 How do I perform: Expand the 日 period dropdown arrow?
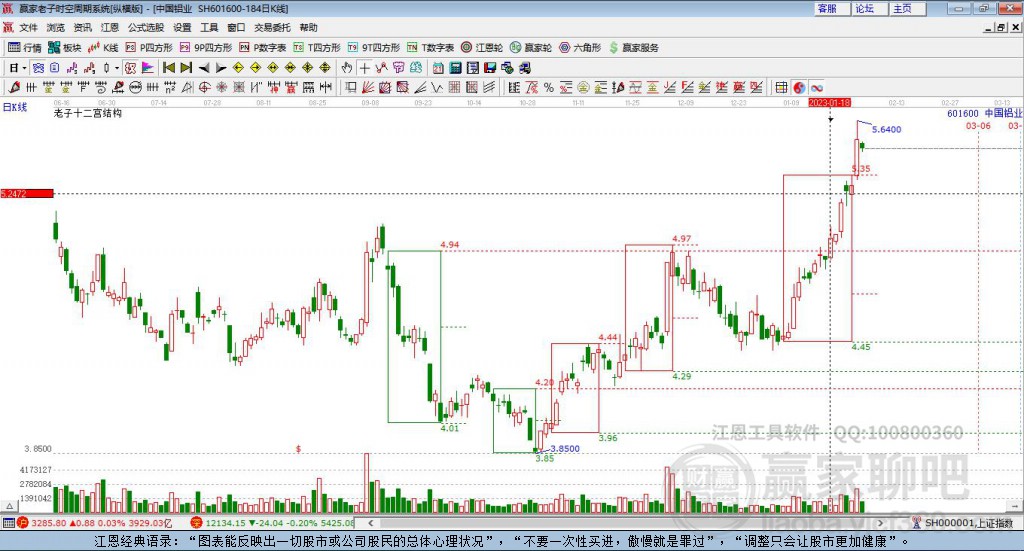24,68
